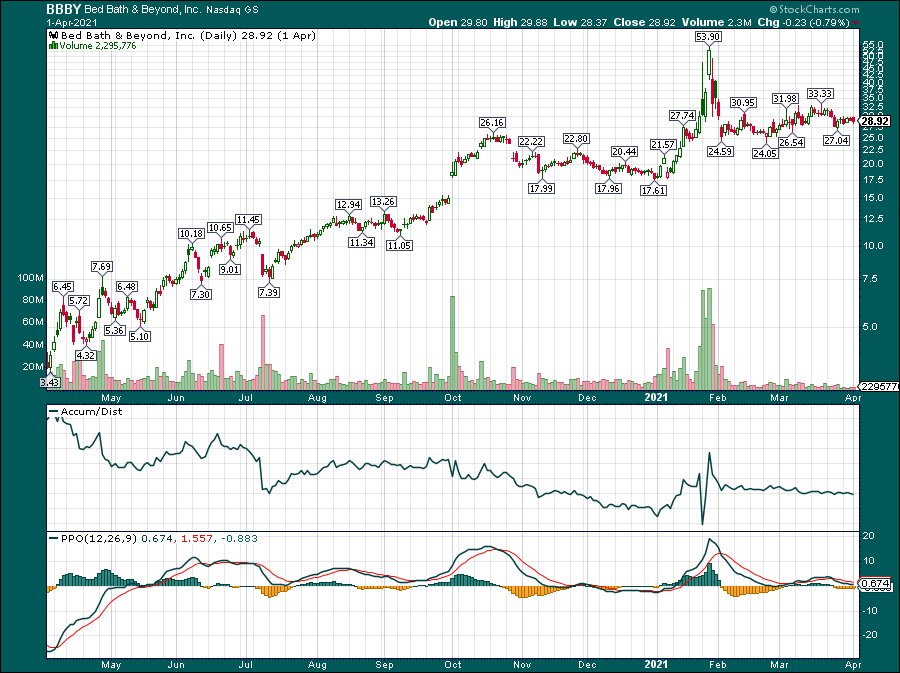Click the 3.43 starting price label
This screenshot has width=900, height=673.
50,383
